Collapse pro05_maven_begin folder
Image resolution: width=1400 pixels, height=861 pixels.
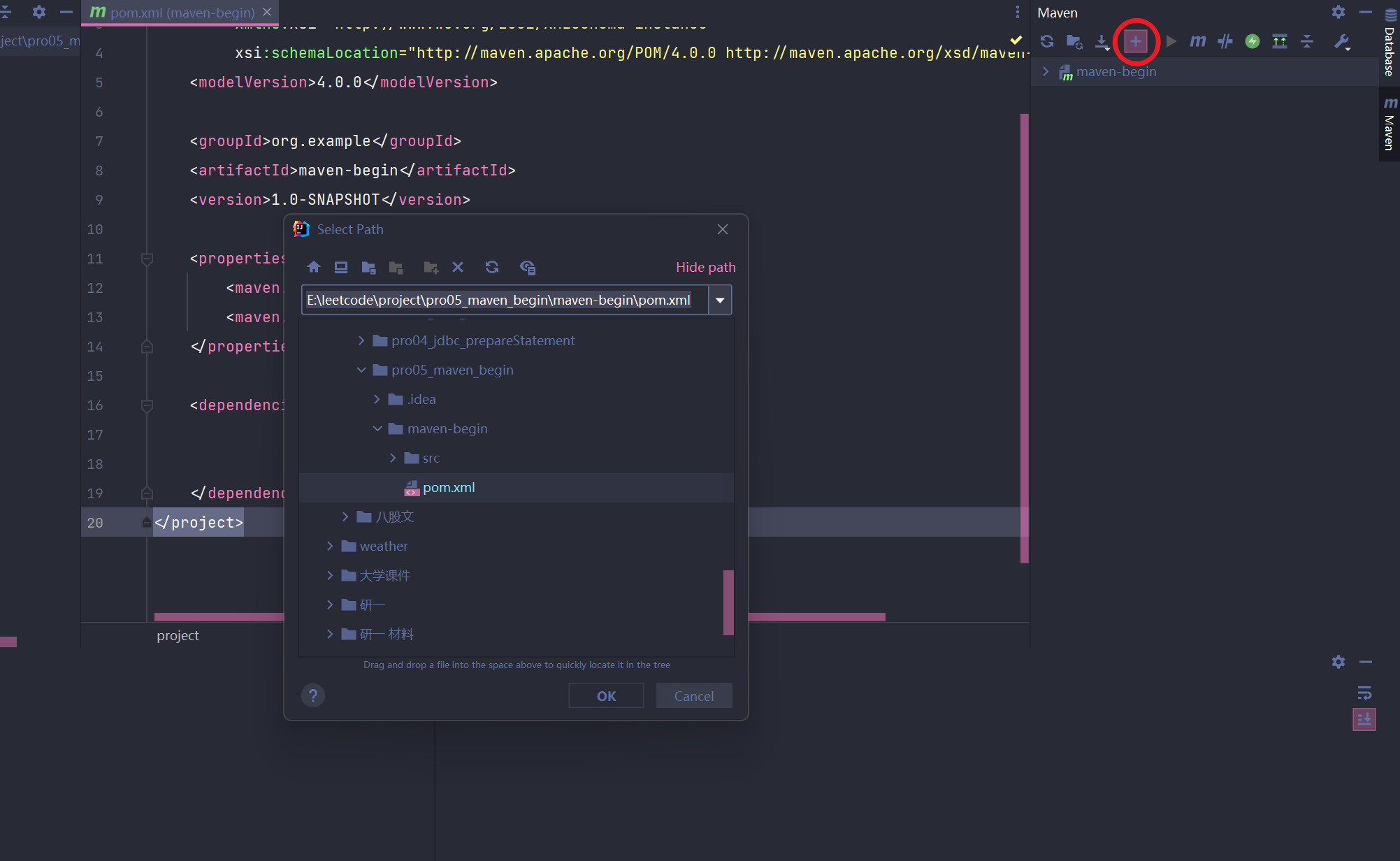[x=361, y=370]
